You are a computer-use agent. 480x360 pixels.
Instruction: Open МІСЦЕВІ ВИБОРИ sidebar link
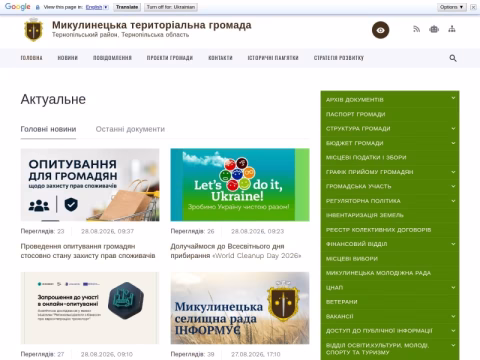352,259
